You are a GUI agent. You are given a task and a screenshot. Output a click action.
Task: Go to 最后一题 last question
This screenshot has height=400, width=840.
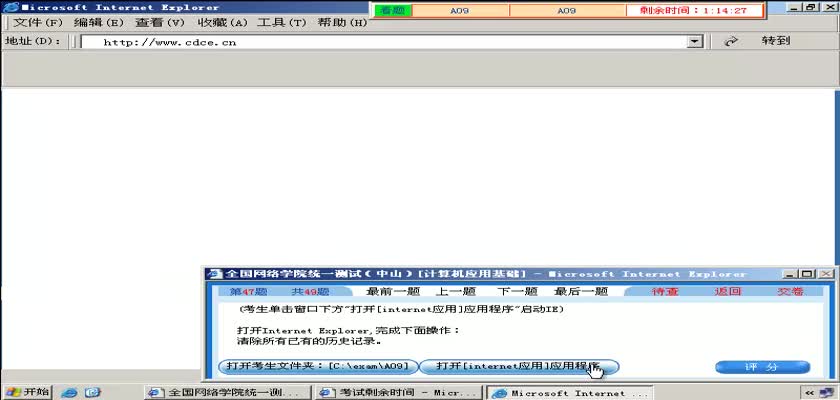click(x=581, y=291)
